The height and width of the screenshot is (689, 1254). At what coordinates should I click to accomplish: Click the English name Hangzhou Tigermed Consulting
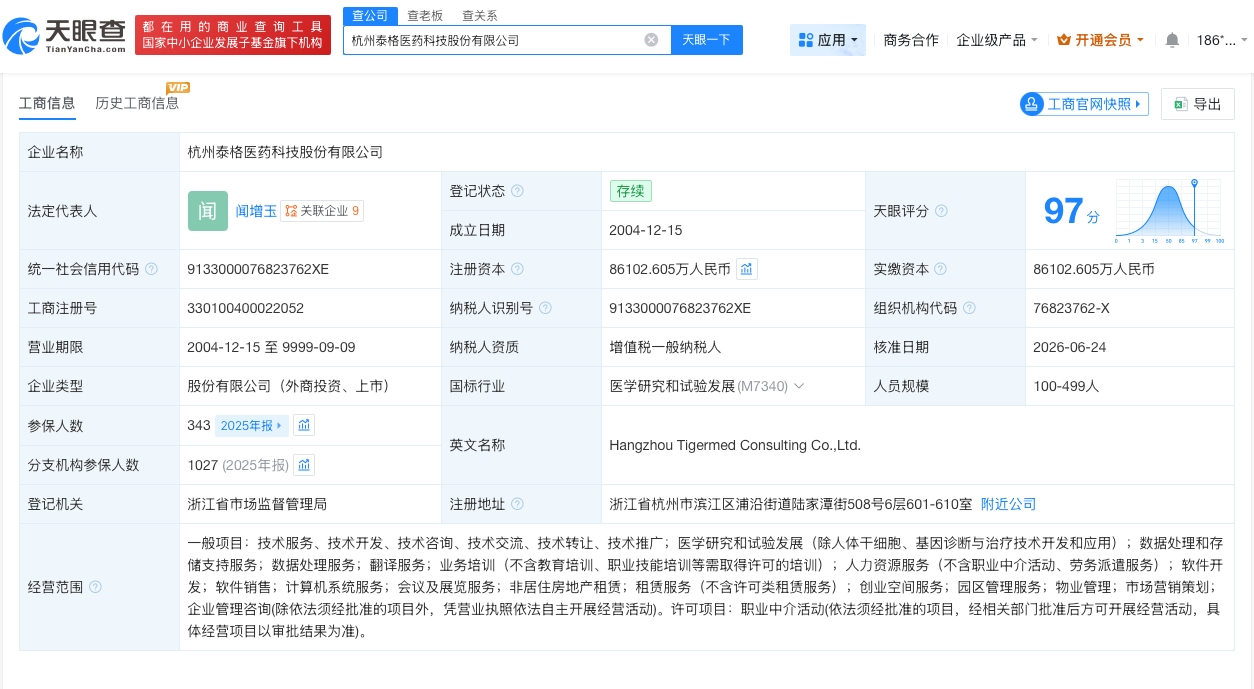pos(735,445)
